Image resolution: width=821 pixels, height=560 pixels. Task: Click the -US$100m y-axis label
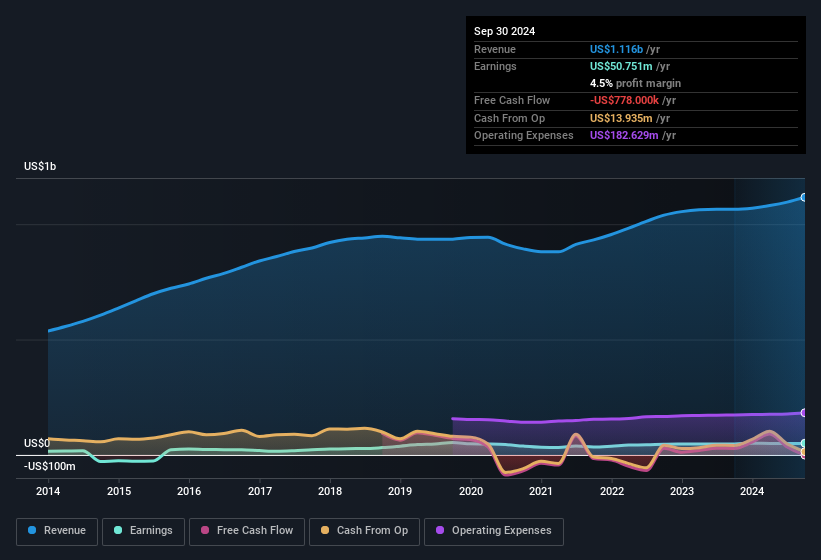(x=50, y=466)
